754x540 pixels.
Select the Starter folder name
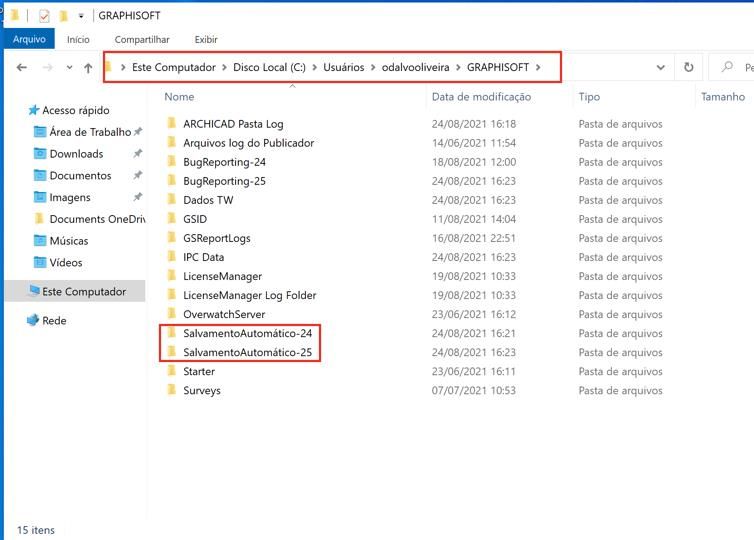click(x=199, y=371)
